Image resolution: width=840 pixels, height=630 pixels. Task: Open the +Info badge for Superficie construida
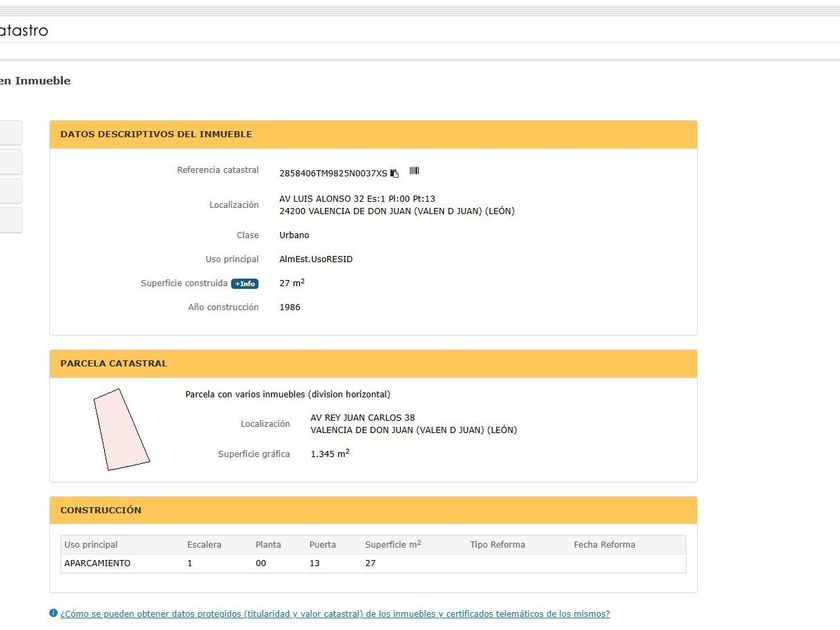[245, 283]
